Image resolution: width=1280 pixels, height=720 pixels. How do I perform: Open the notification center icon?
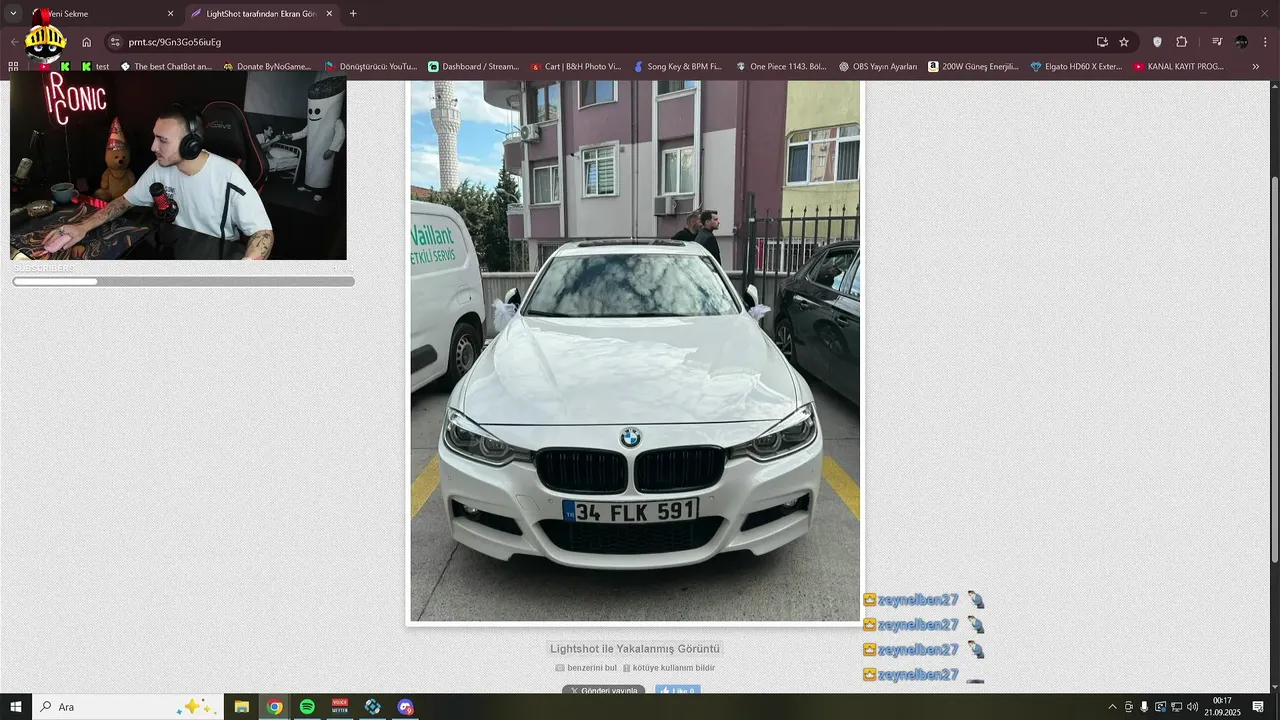pyautogui.click(x=1259, y=707)
